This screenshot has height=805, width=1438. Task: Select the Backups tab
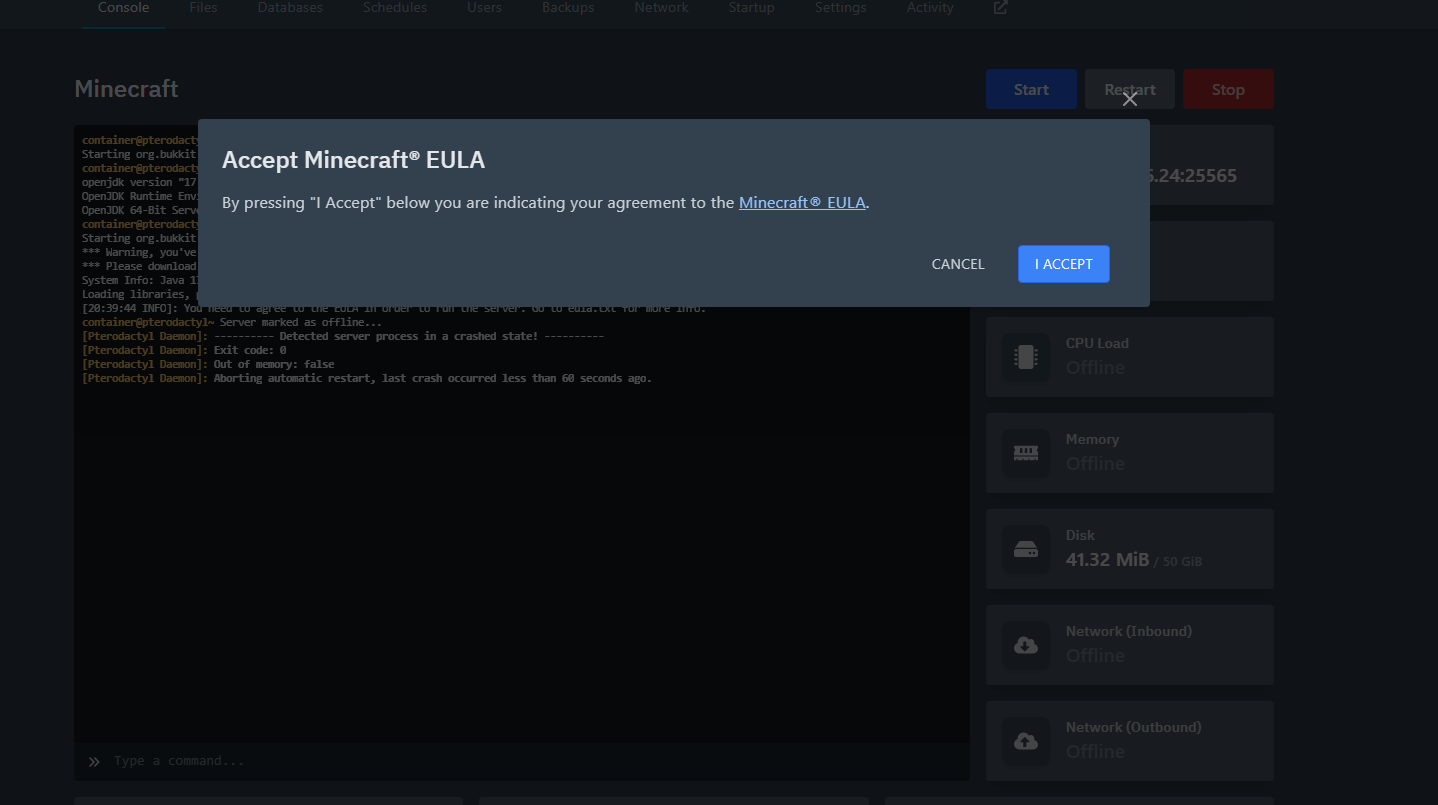[x=568, y=8]
